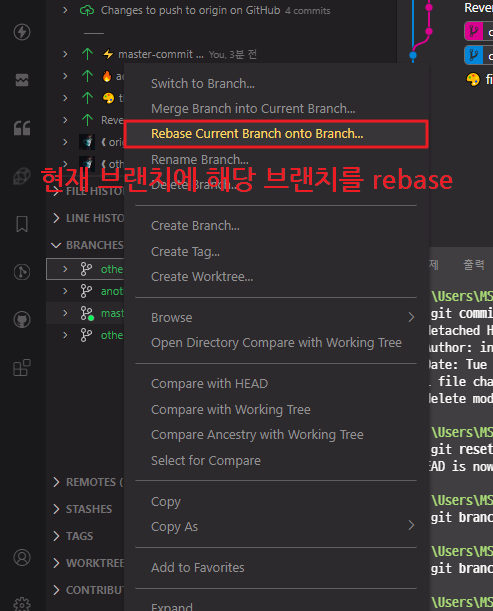Viewport: 493px width, 611px height.
Task: Expand the TAGS section
Action: point(56,536)
